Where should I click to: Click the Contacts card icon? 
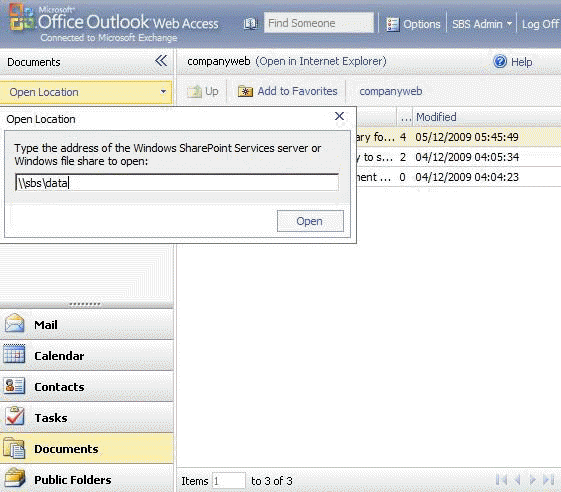point(14,386)
